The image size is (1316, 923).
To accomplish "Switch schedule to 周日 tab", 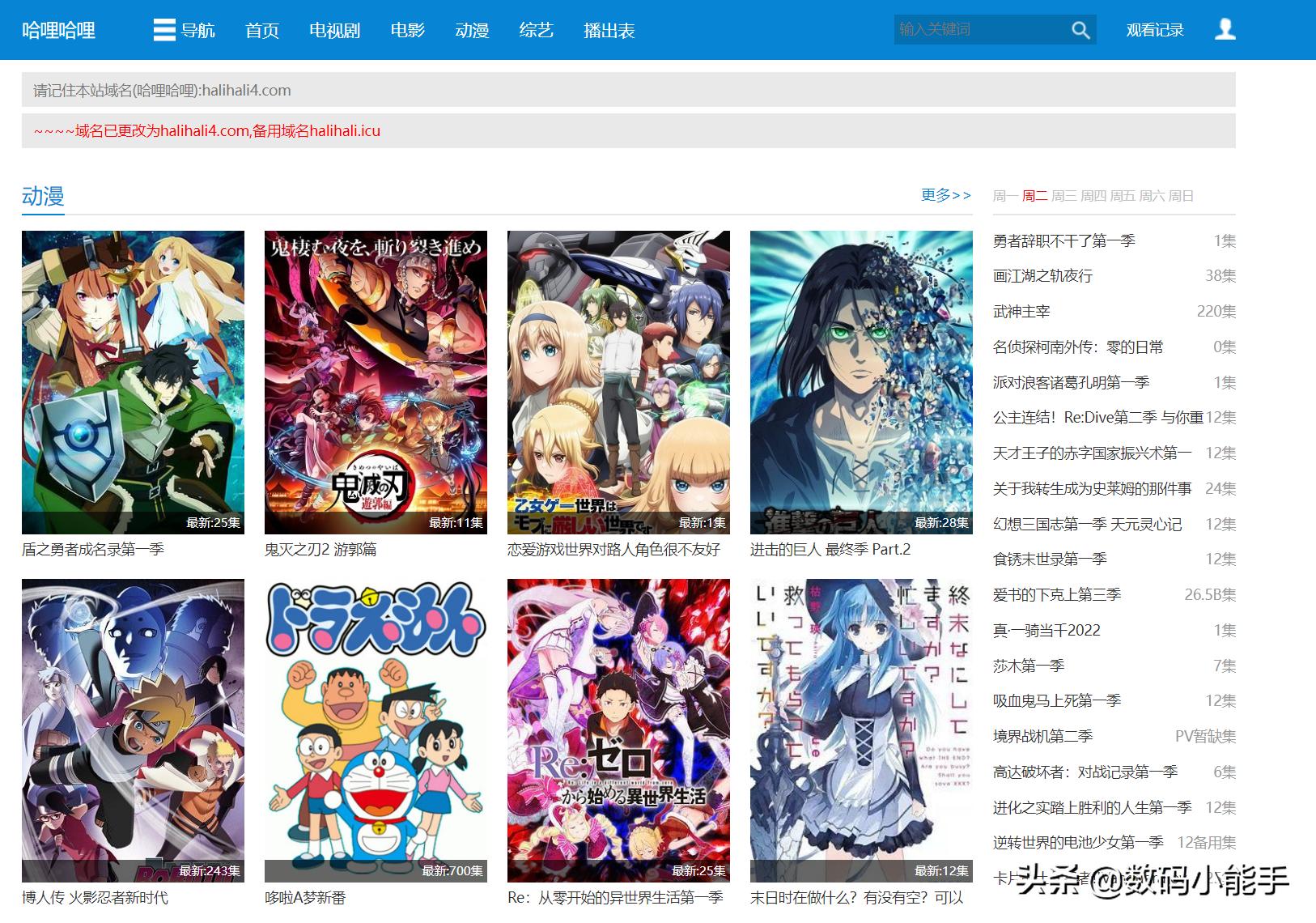I will coord(1180,196).
